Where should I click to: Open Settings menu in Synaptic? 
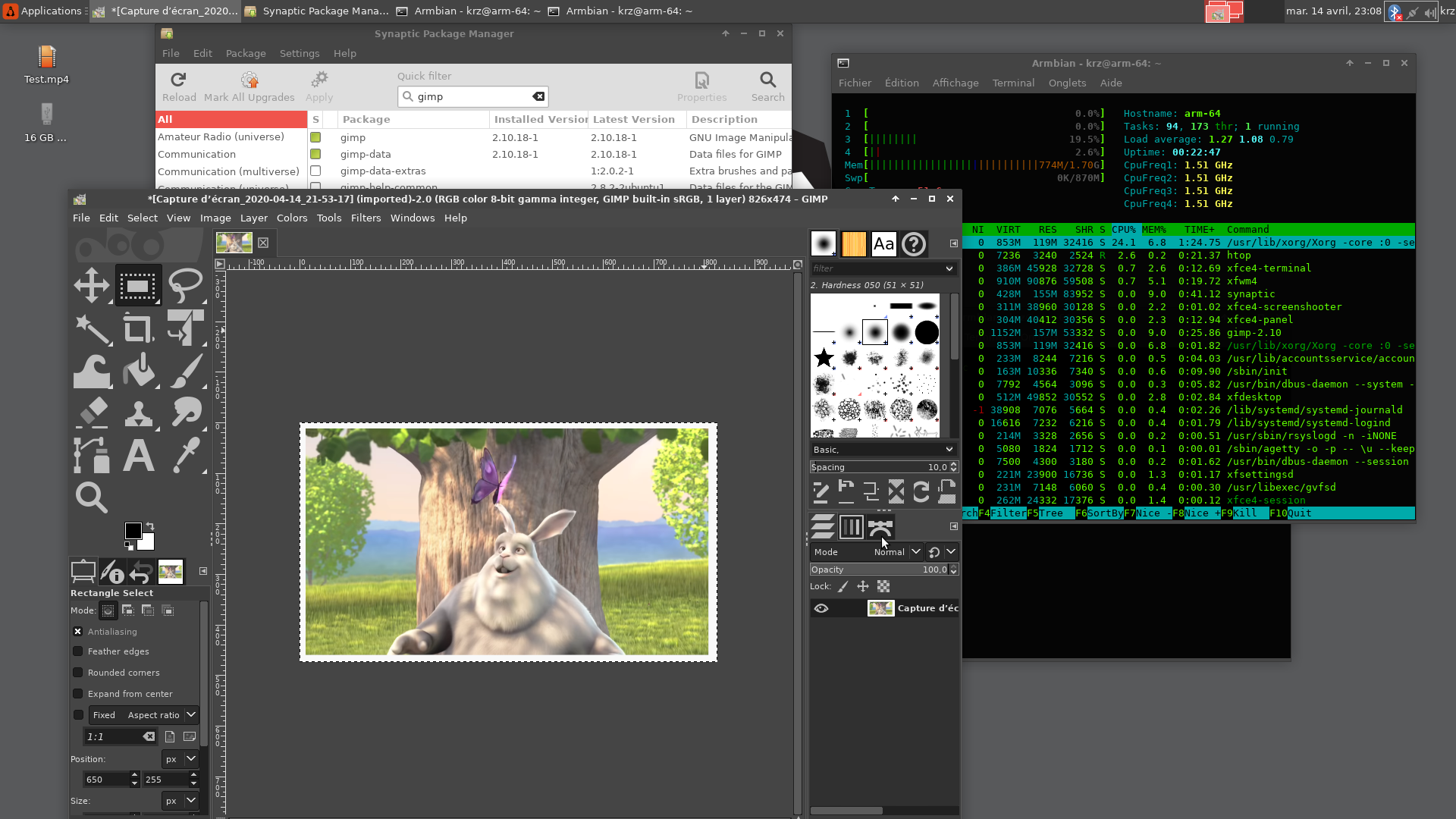click(300, 53)
